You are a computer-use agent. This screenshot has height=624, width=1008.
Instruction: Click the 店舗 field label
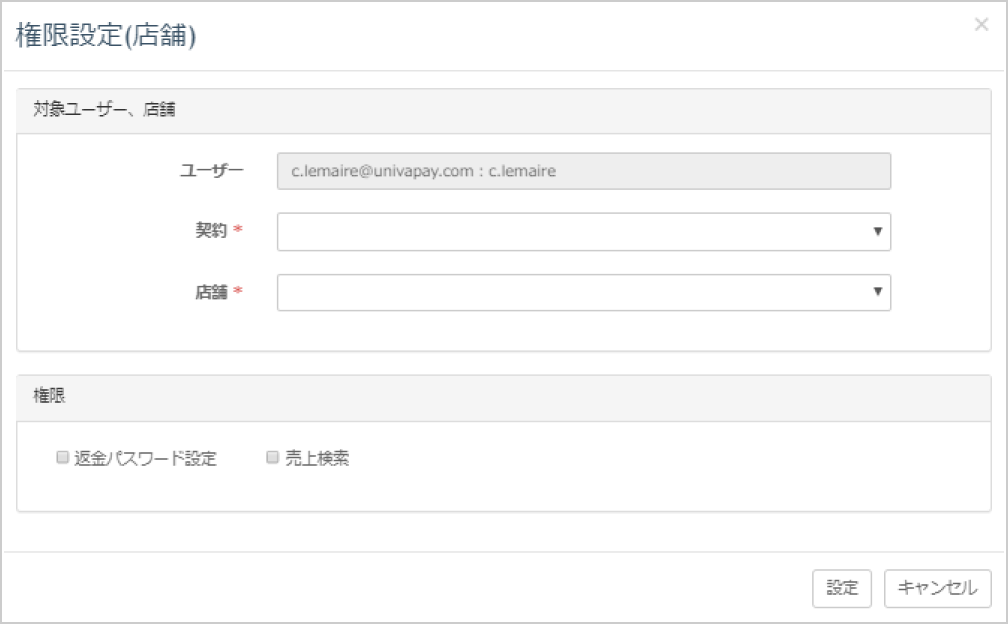click(x=211, y=292)
